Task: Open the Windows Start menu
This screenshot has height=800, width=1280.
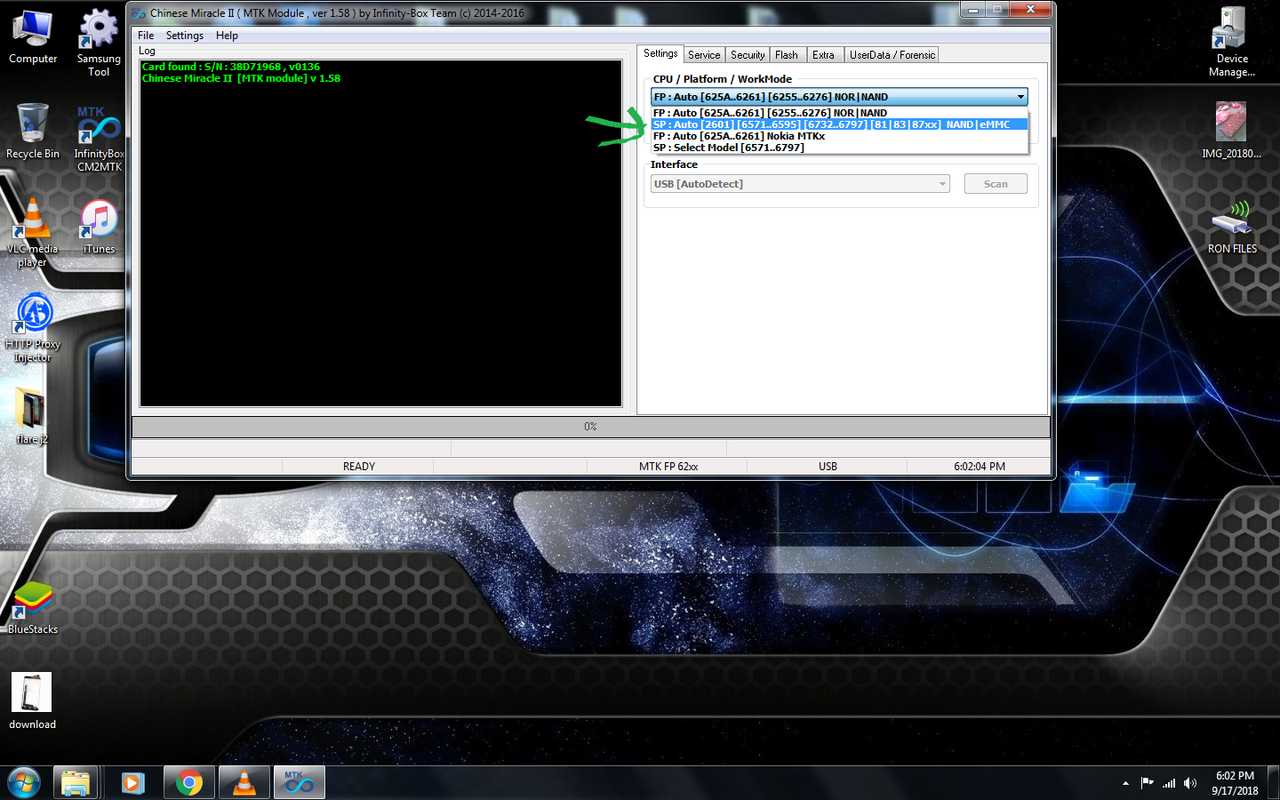Action: [x=22, y=781]
